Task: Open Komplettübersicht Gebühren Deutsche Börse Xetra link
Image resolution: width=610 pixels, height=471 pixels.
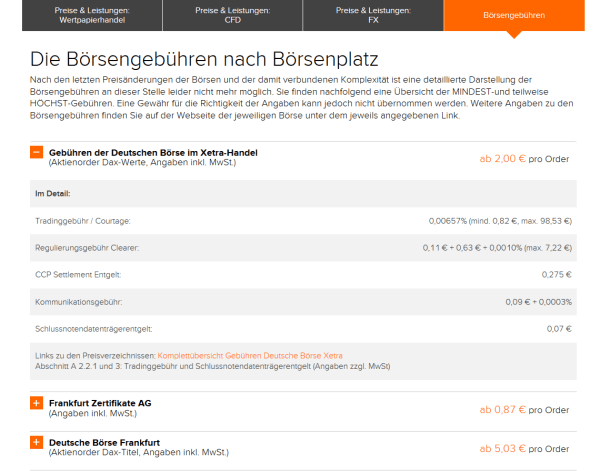Action: tap(250, 355)
